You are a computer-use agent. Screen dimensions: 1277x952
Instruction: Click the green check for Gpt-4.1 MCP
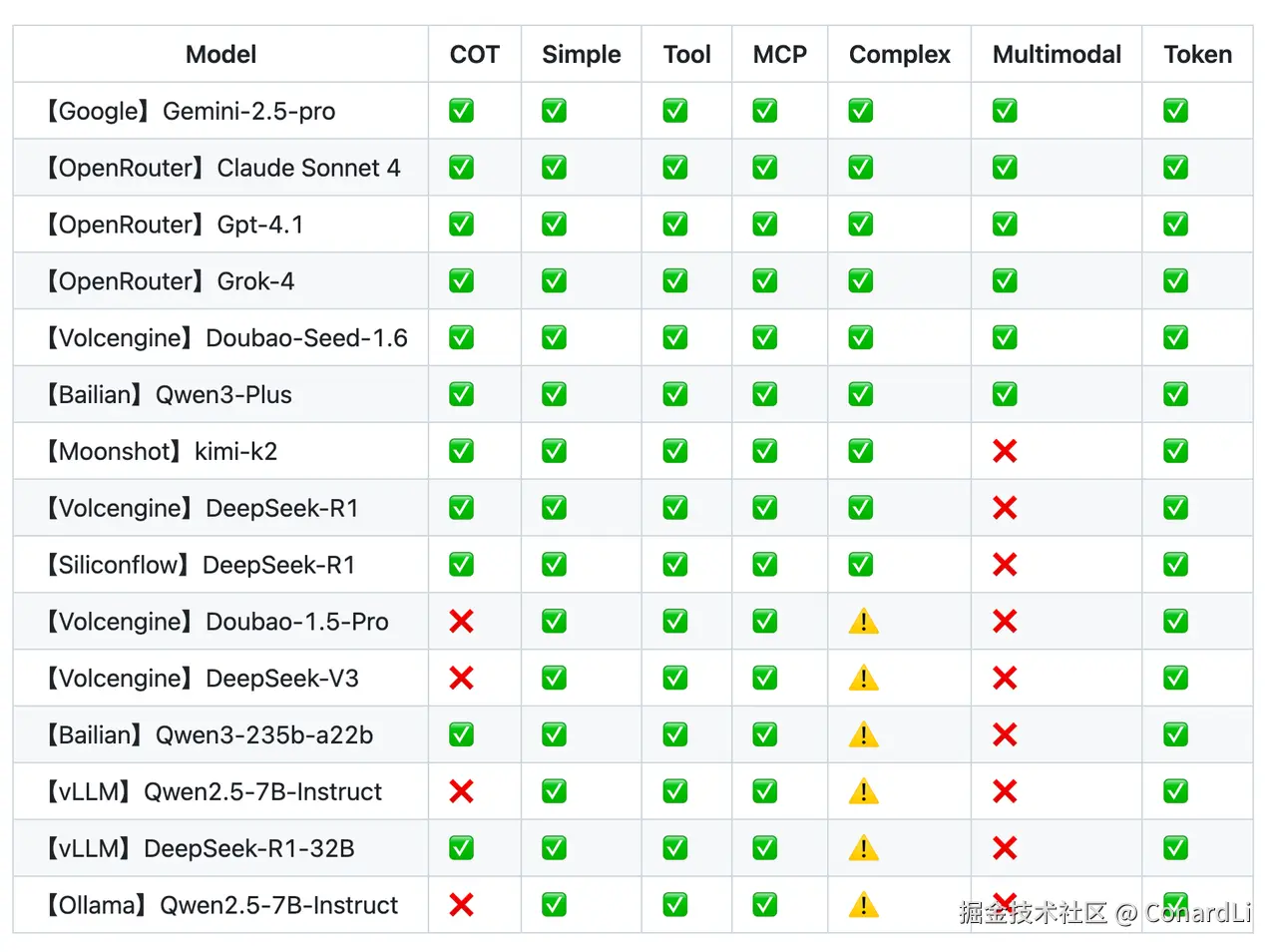coord(765,225)
